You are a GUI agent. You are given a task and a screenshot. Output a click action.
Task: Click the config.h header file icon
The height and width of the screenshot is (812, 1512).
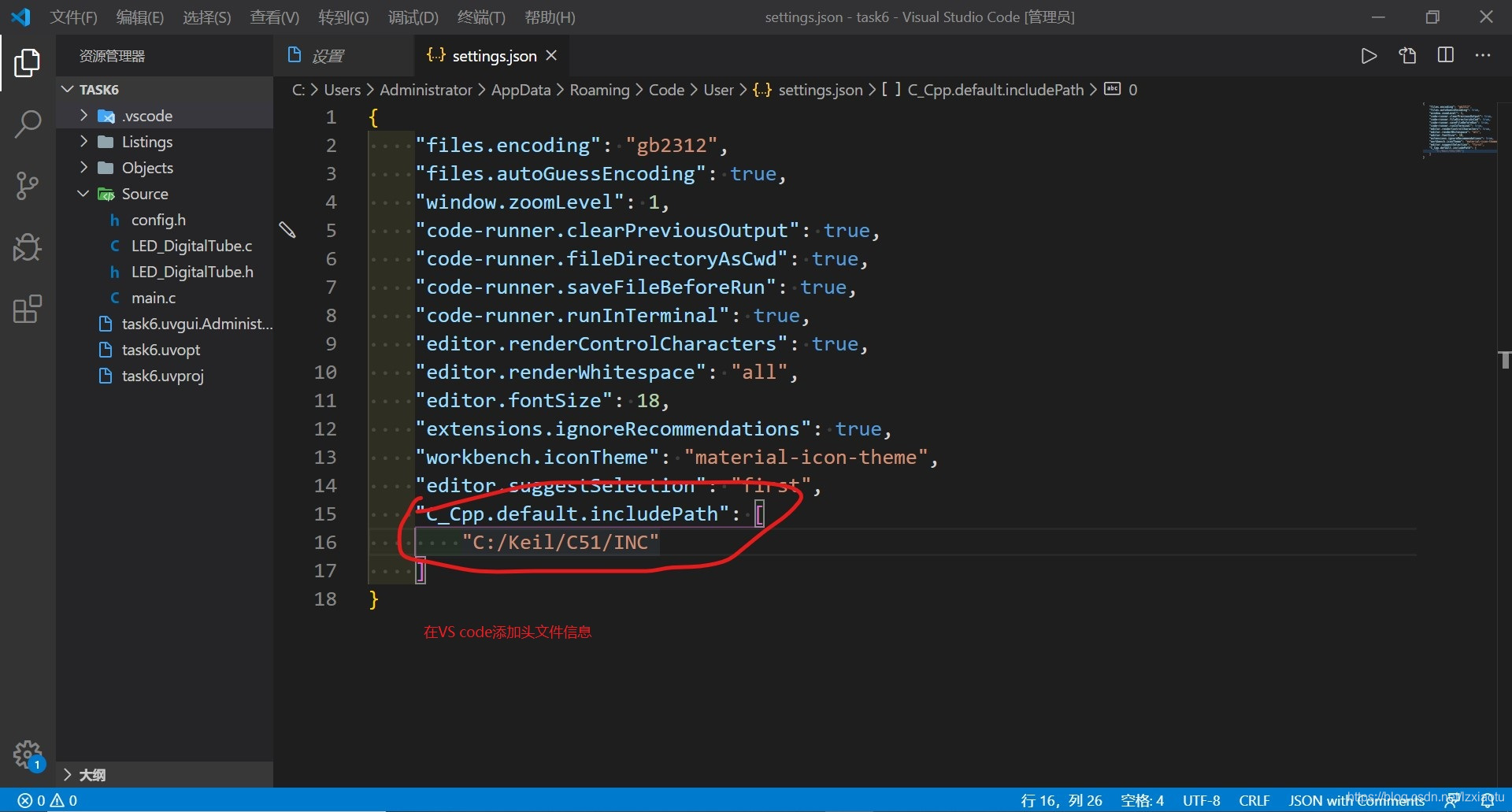point(115,220)
